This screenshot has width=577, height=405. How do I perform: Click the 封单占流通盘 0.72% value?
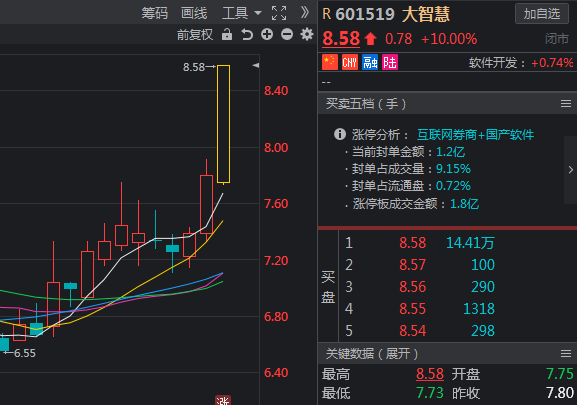[x=453, y=186]
